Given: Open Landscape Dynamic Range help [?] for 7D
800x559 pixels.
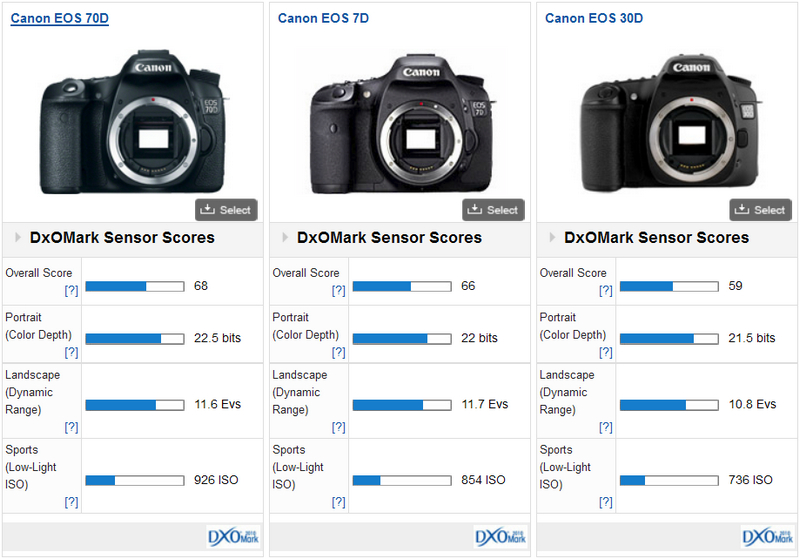Looking at the screenshot, I should (339, 427).
